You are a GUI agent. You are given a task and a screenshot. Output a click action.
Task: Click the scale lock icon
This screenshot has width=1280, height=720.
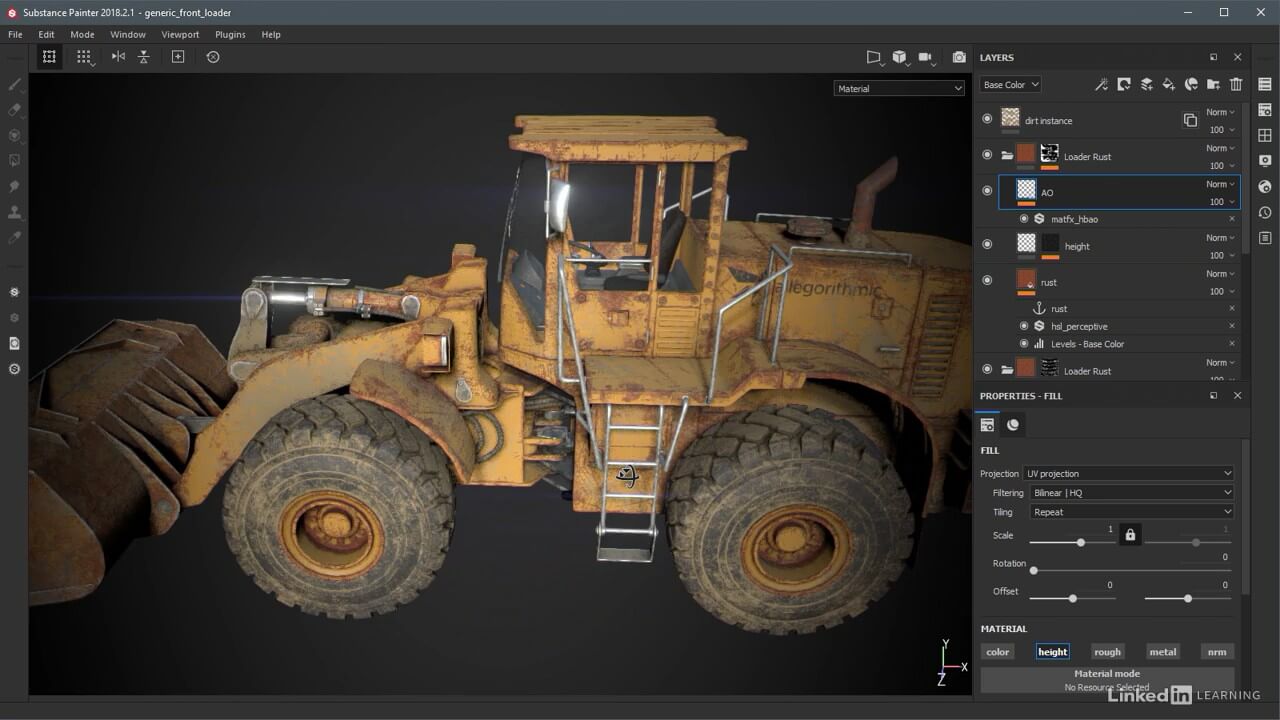1130,535
